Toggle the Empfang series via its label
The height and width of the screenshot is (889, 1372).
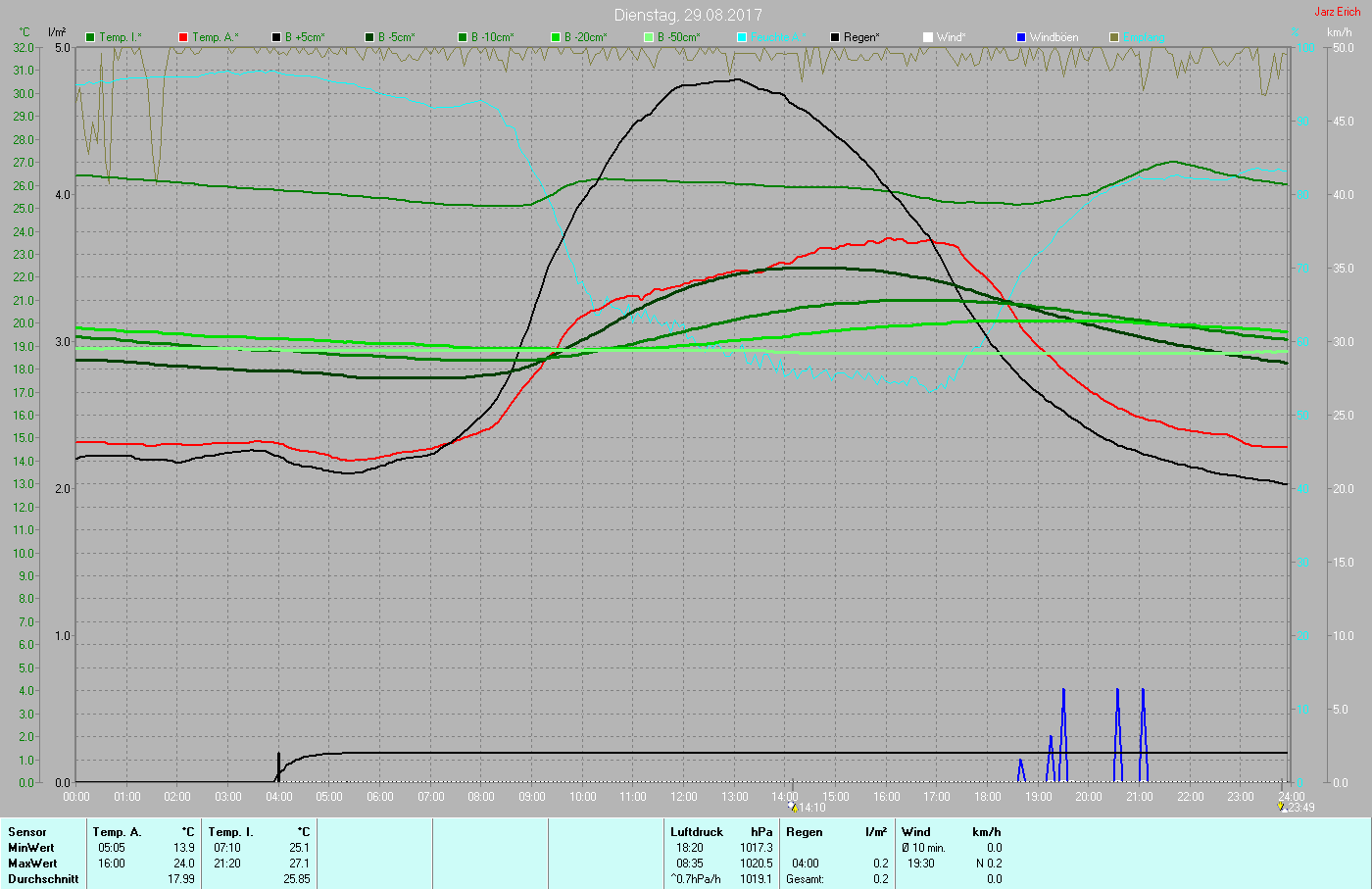pos(1143,37)
